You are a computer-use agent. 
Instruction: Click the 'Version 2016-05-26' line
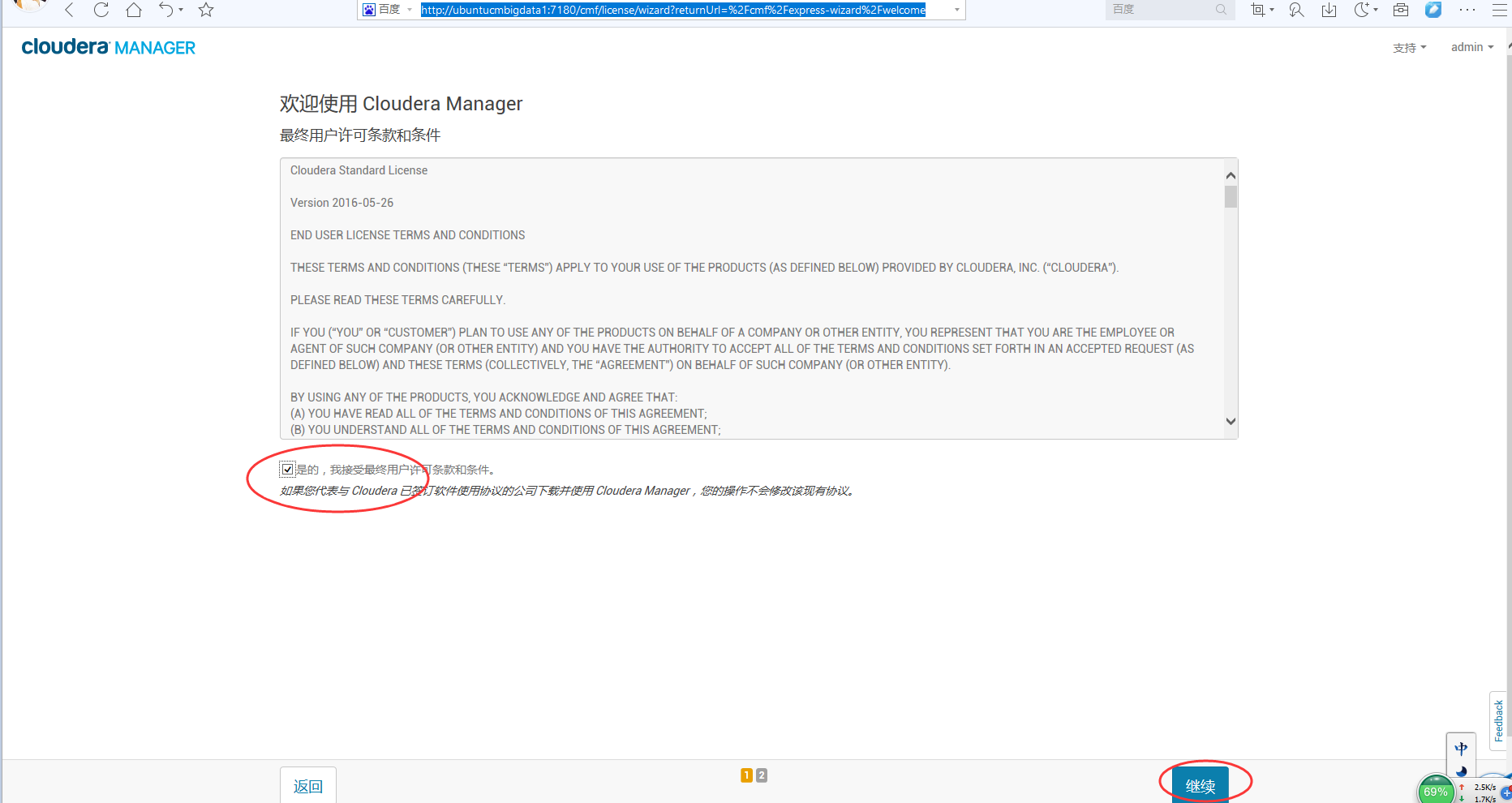click(341, 203)
